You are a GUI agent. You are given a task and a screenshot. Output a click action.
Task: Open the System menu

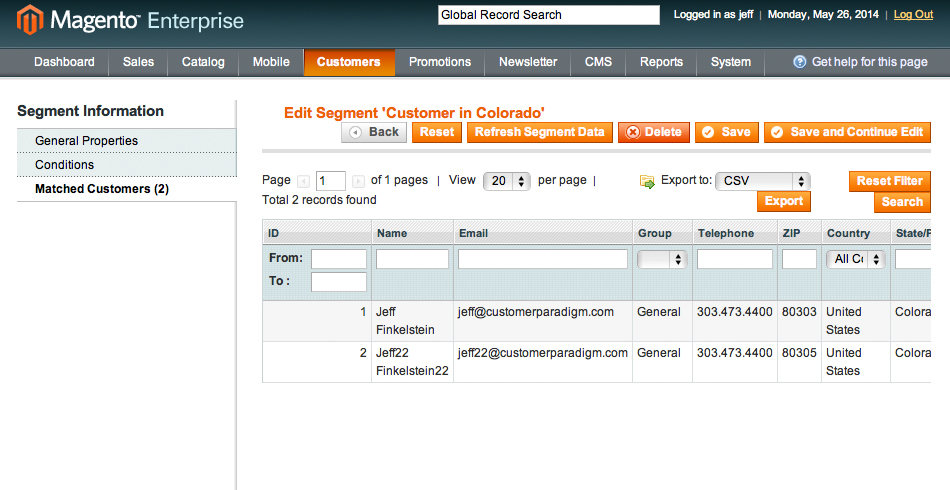pyautogui.click(x=731, y=62)
